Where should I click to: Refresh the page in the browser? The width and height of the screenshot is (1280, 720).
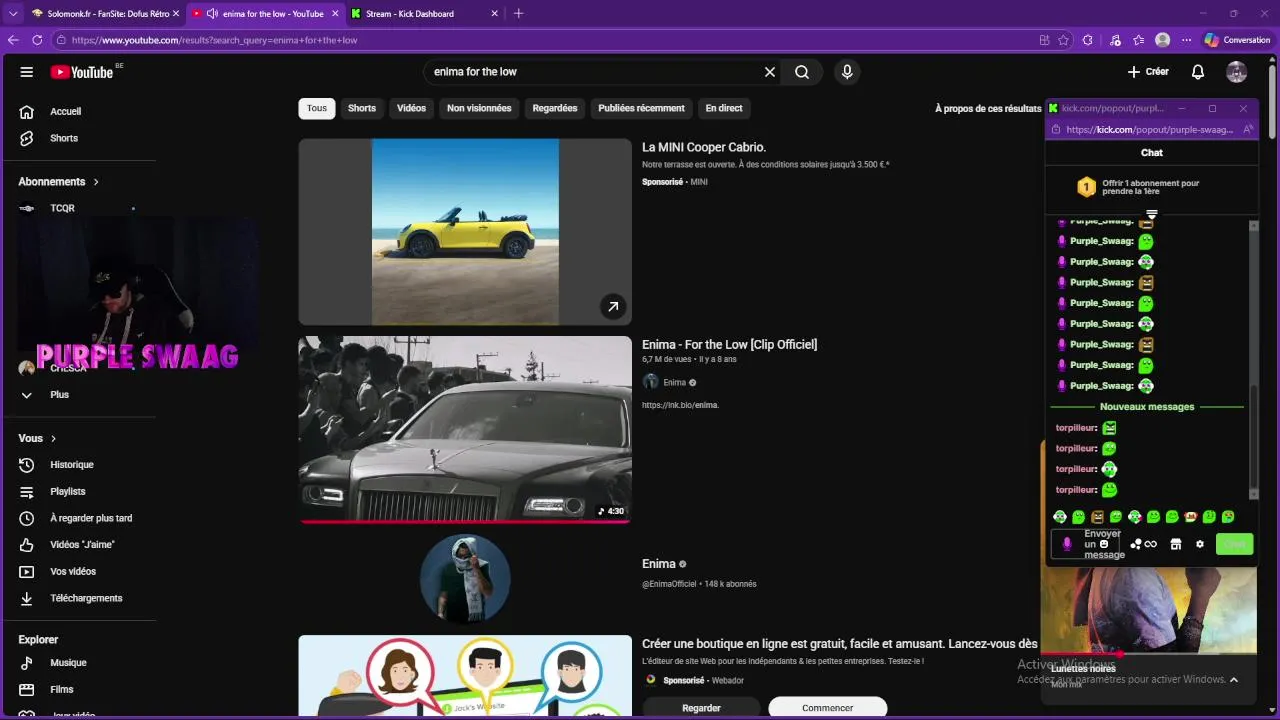(x=37, y=40)
